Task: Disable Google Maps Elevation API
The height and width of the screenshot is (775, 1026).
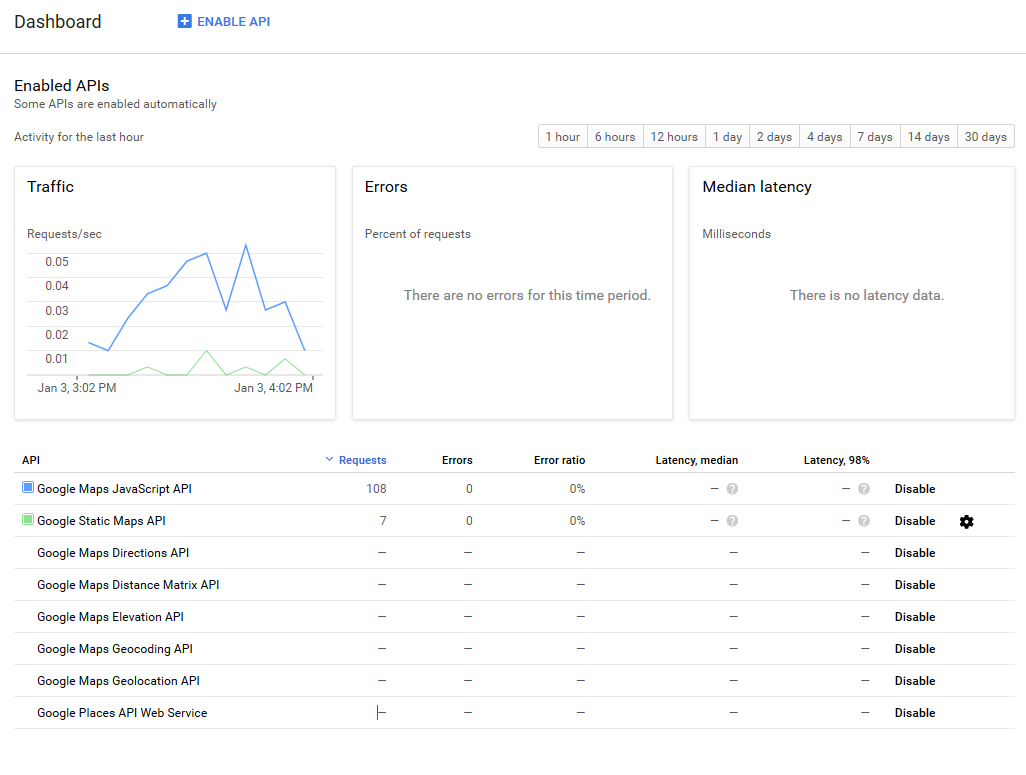Action: tap(915, 617)
